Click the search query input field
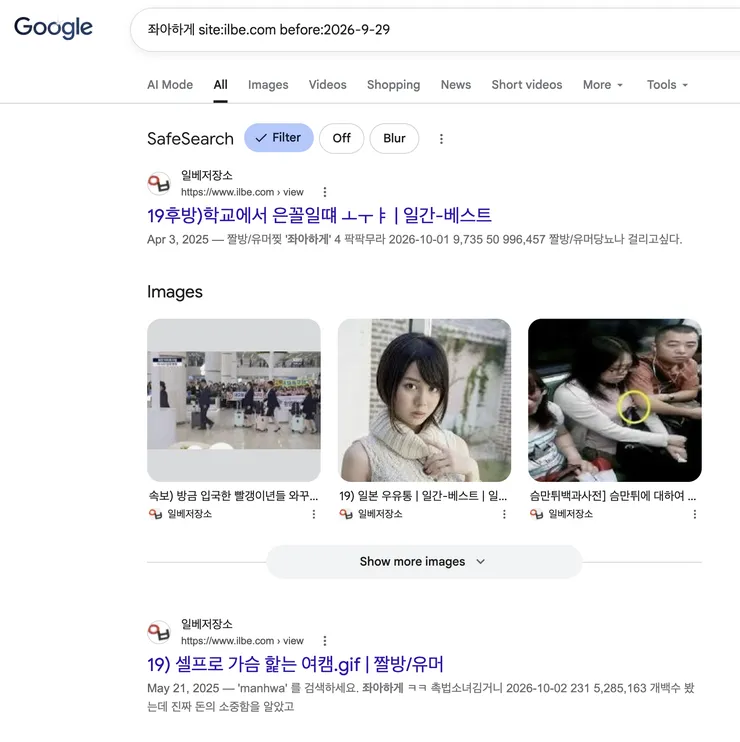Viewport: 740px width, 742px height. point(435,30)
